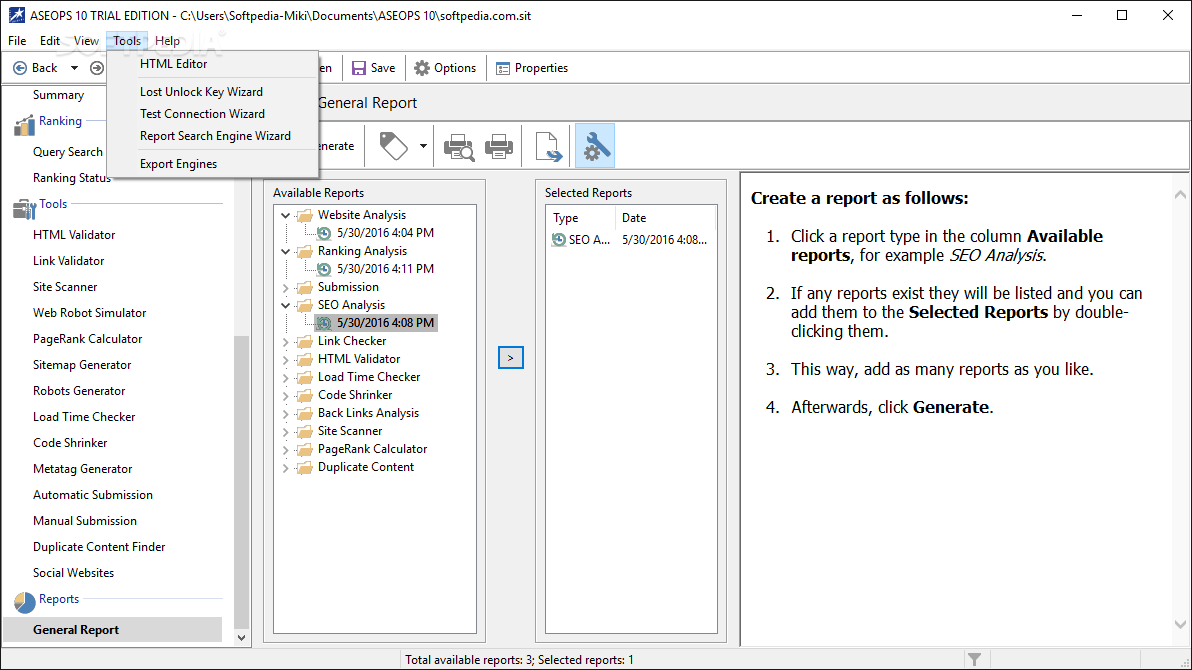Viewport: 1192px width, 670px height.
Task: Choose Lost Unlock Key Wizard
Action: [201, 92]
